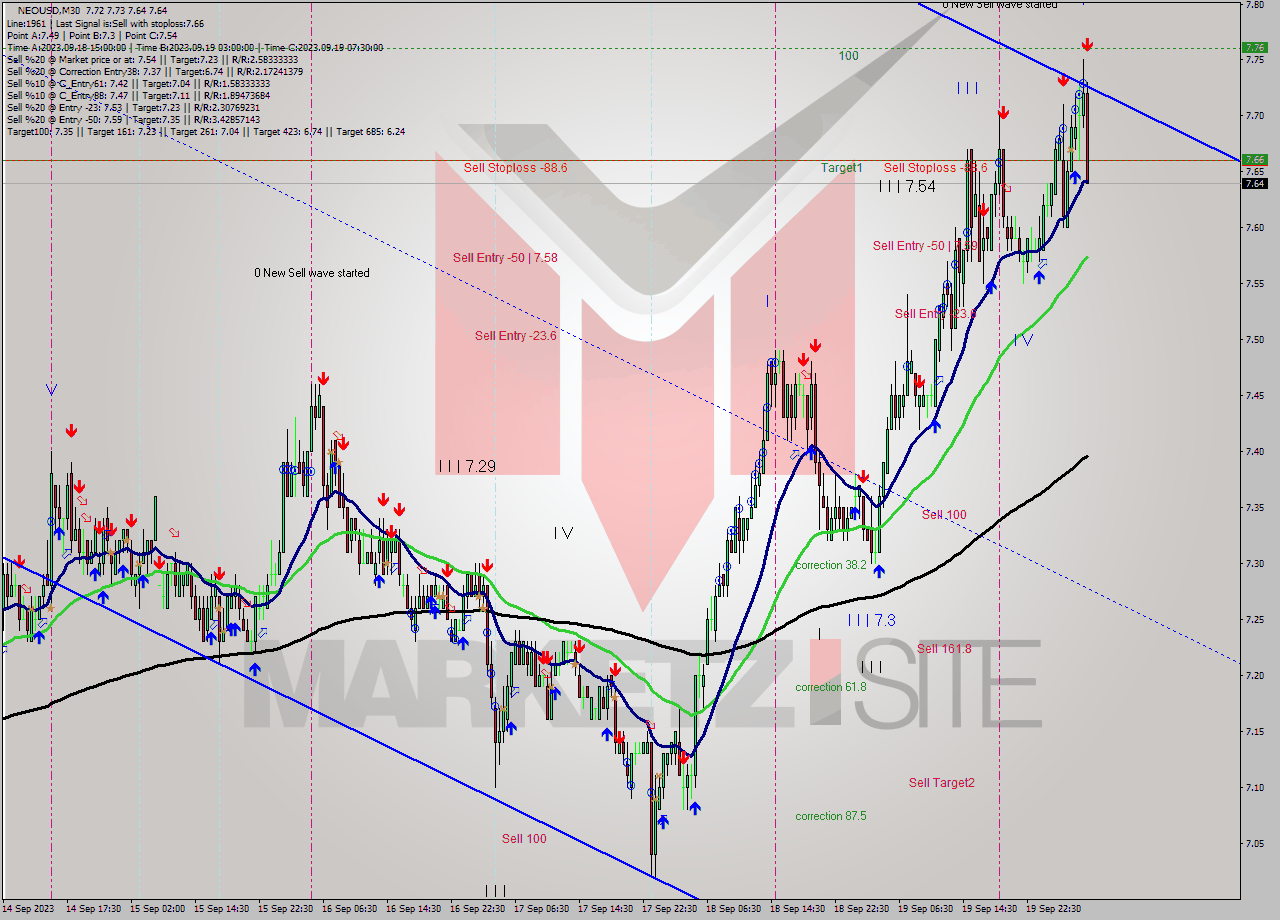Click the '19 Sep 06:30' time label

(926, 909)
